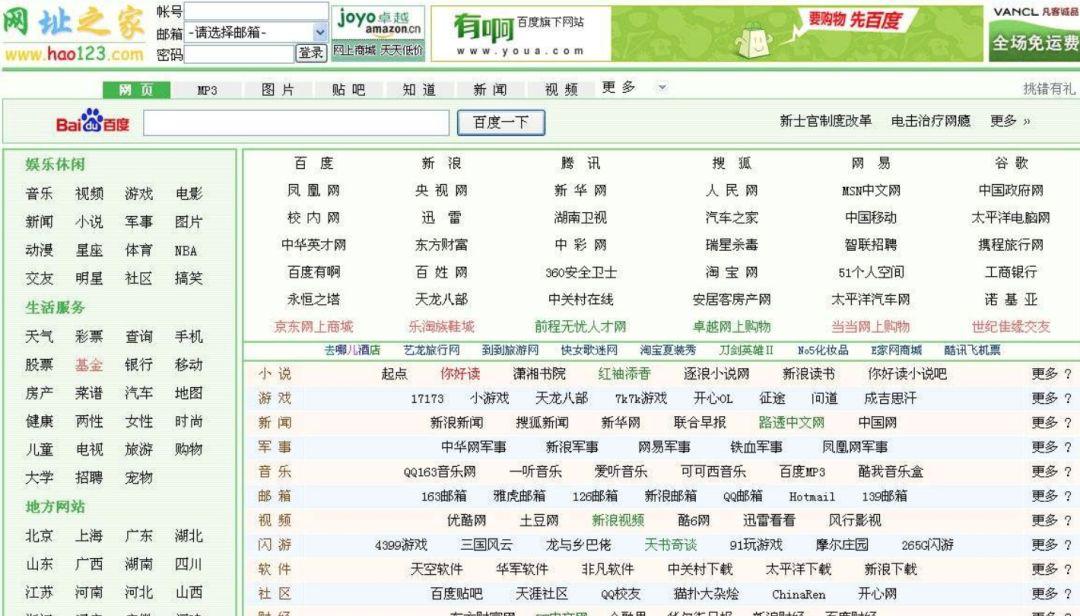
Task: Open the 地图 sidebar category
Action: coord(189,393)
